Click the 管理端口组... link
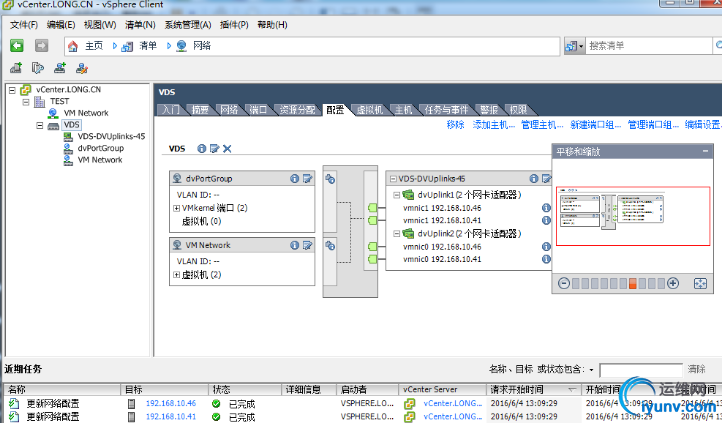Screen dimensions: 722x423 (x=653, y=125)
